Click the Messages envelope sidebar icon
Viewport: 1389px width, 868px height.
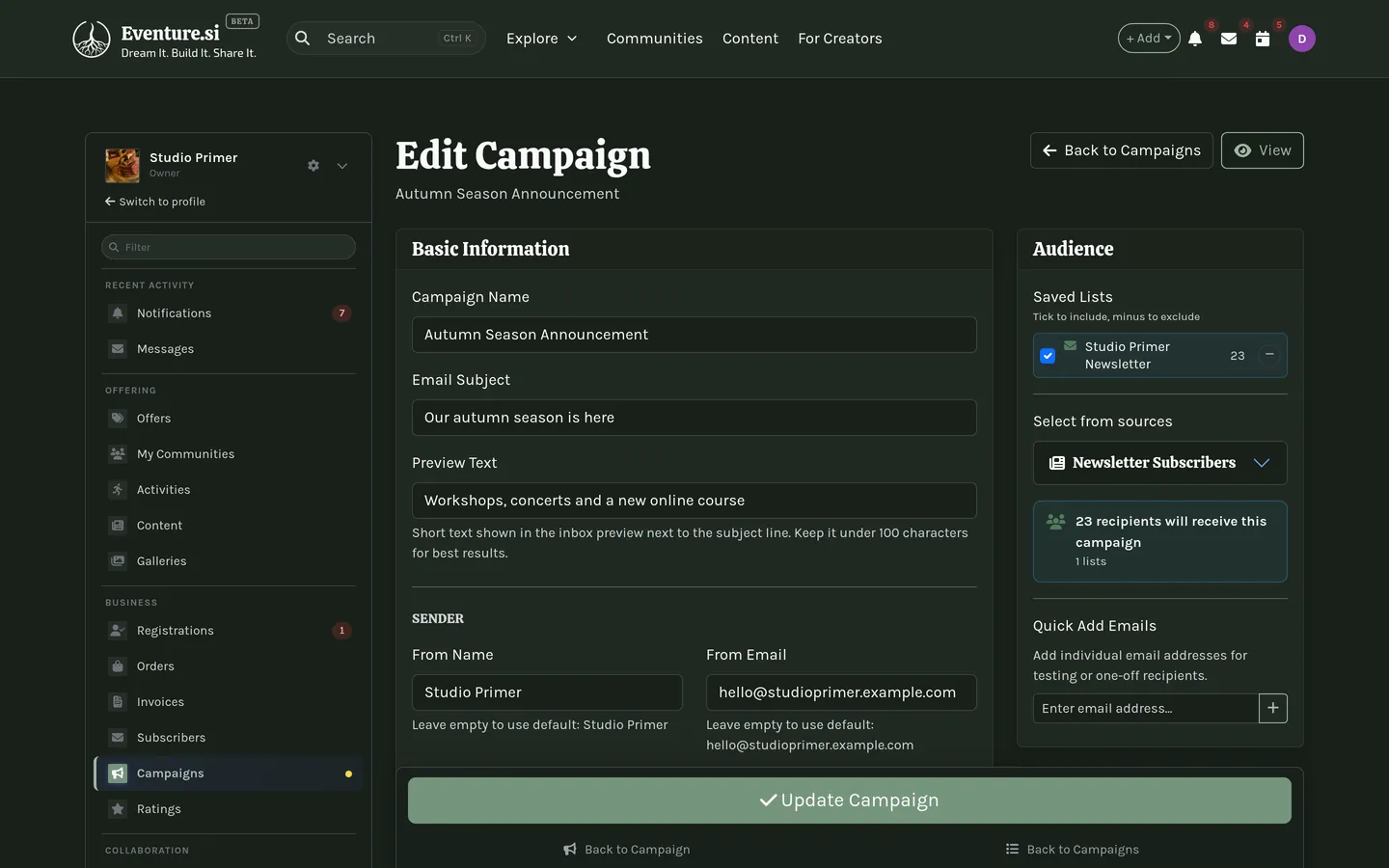(x=118, y=349)
